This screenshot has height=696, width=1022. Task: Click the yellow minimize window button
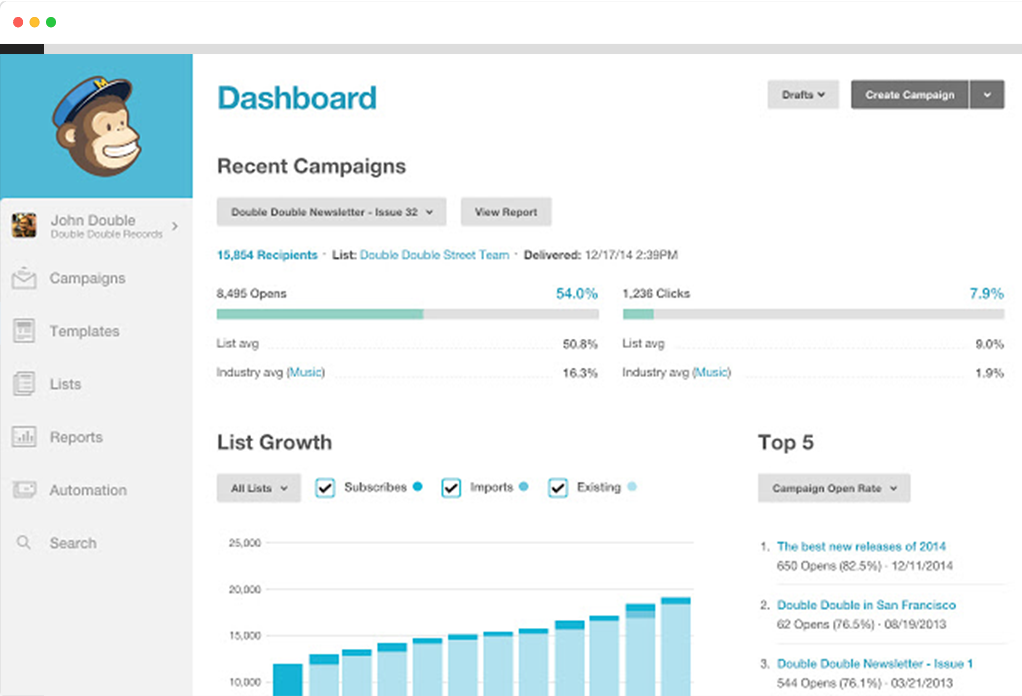pos(35,22)
